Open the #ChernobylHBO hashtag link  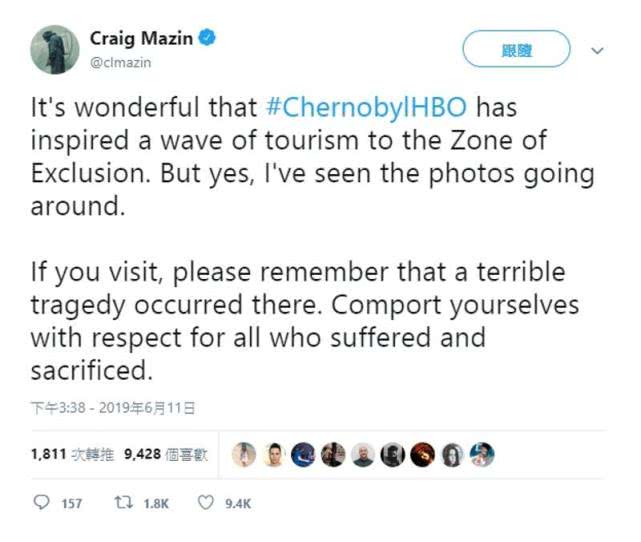366,108
